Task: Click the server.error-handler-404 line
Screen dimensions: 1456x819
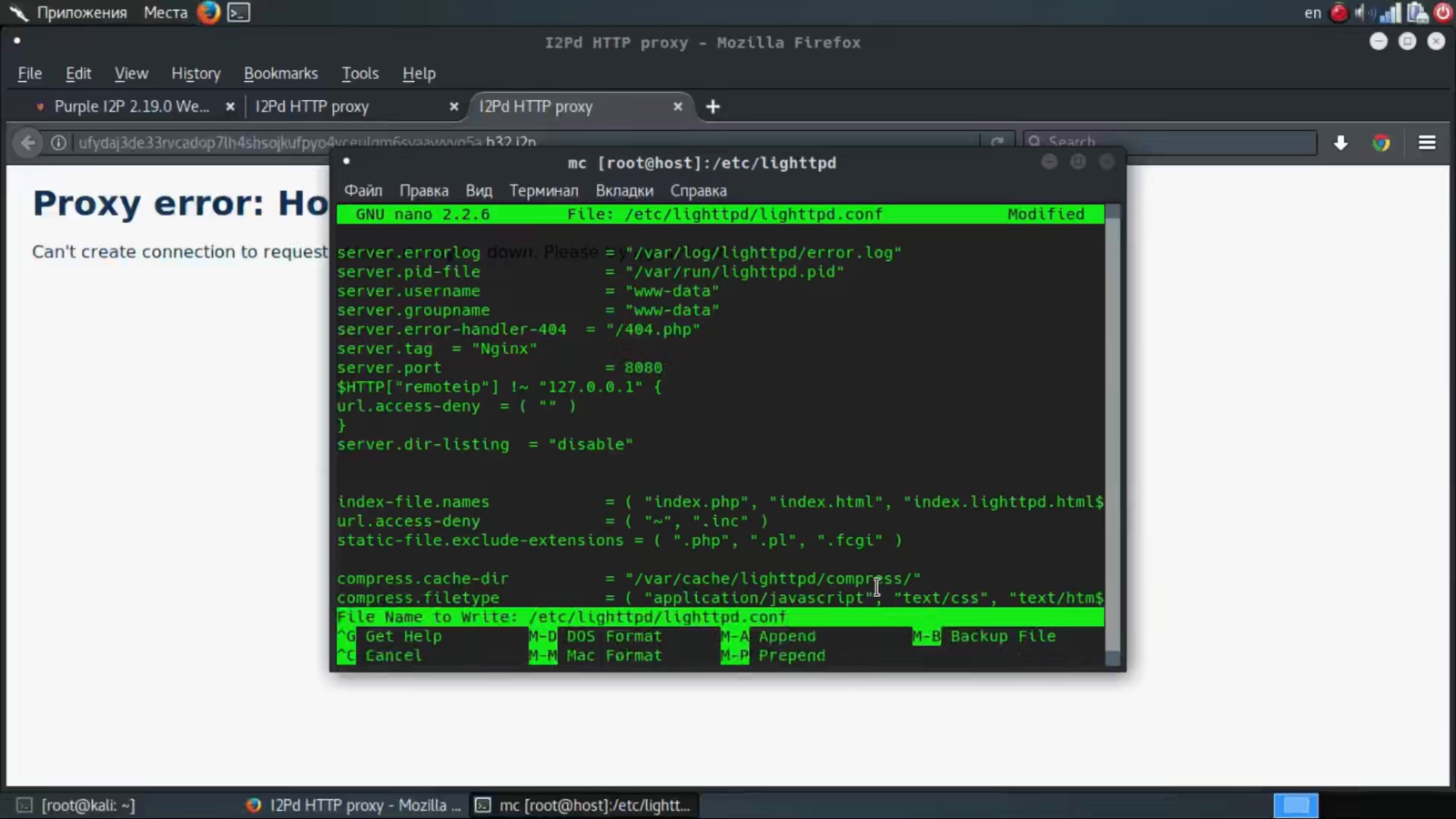Action: click(x=519, y=329)
